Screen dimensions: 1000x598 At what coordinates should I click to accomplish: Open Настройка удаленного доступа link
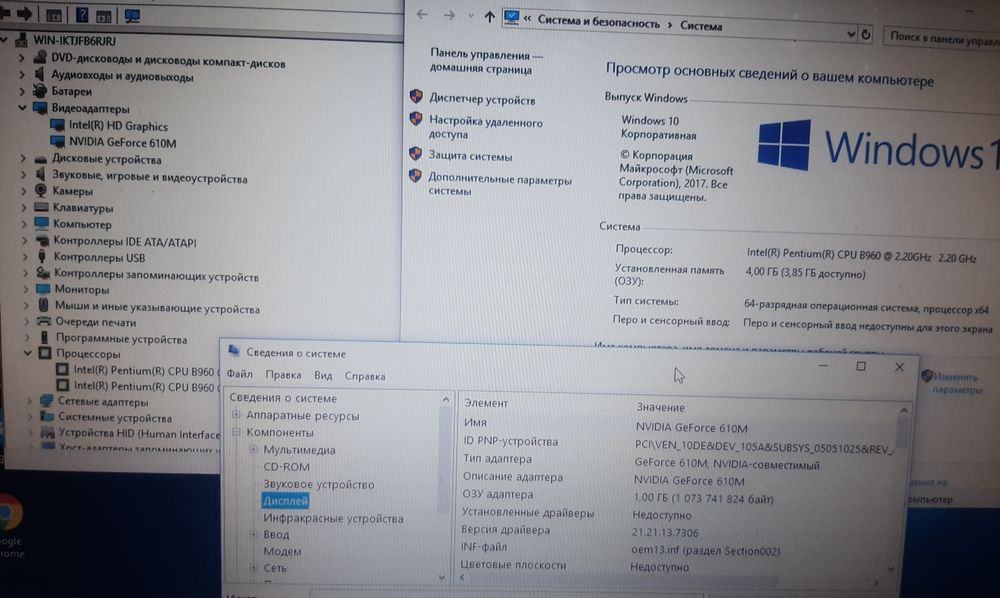click(485, 128)
